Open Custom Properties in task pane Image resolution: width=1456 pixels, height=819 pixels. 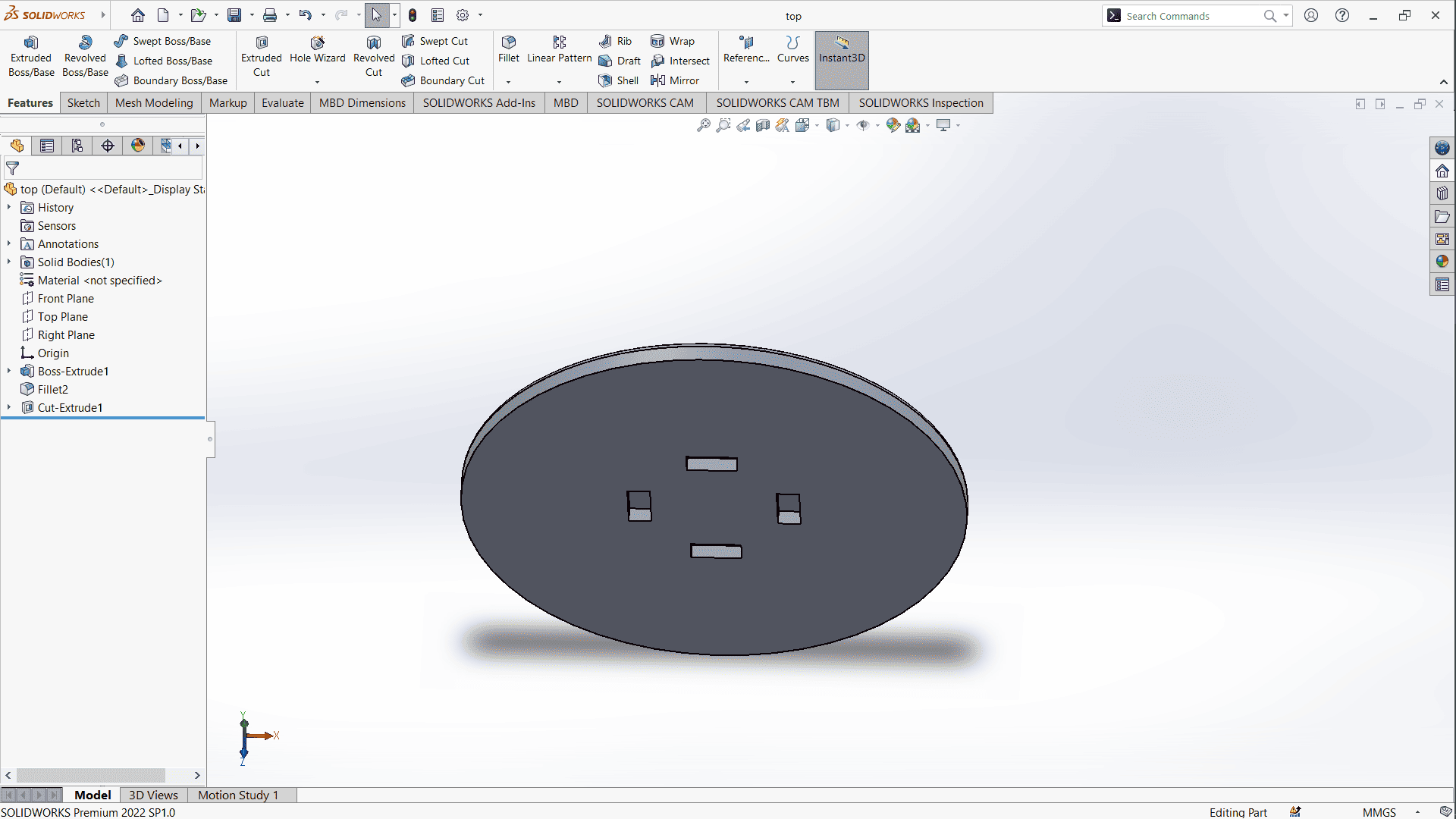[1442, 284]
